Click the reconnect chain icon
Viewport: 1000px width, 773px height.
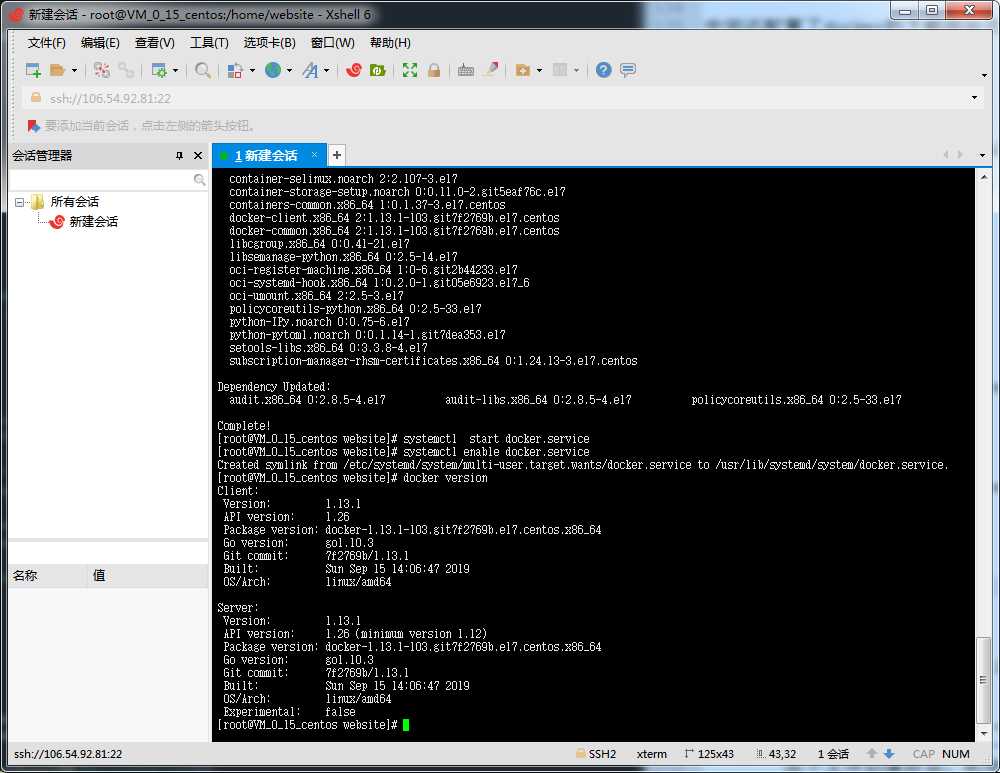pyautogui.click(x=126, y=70)
